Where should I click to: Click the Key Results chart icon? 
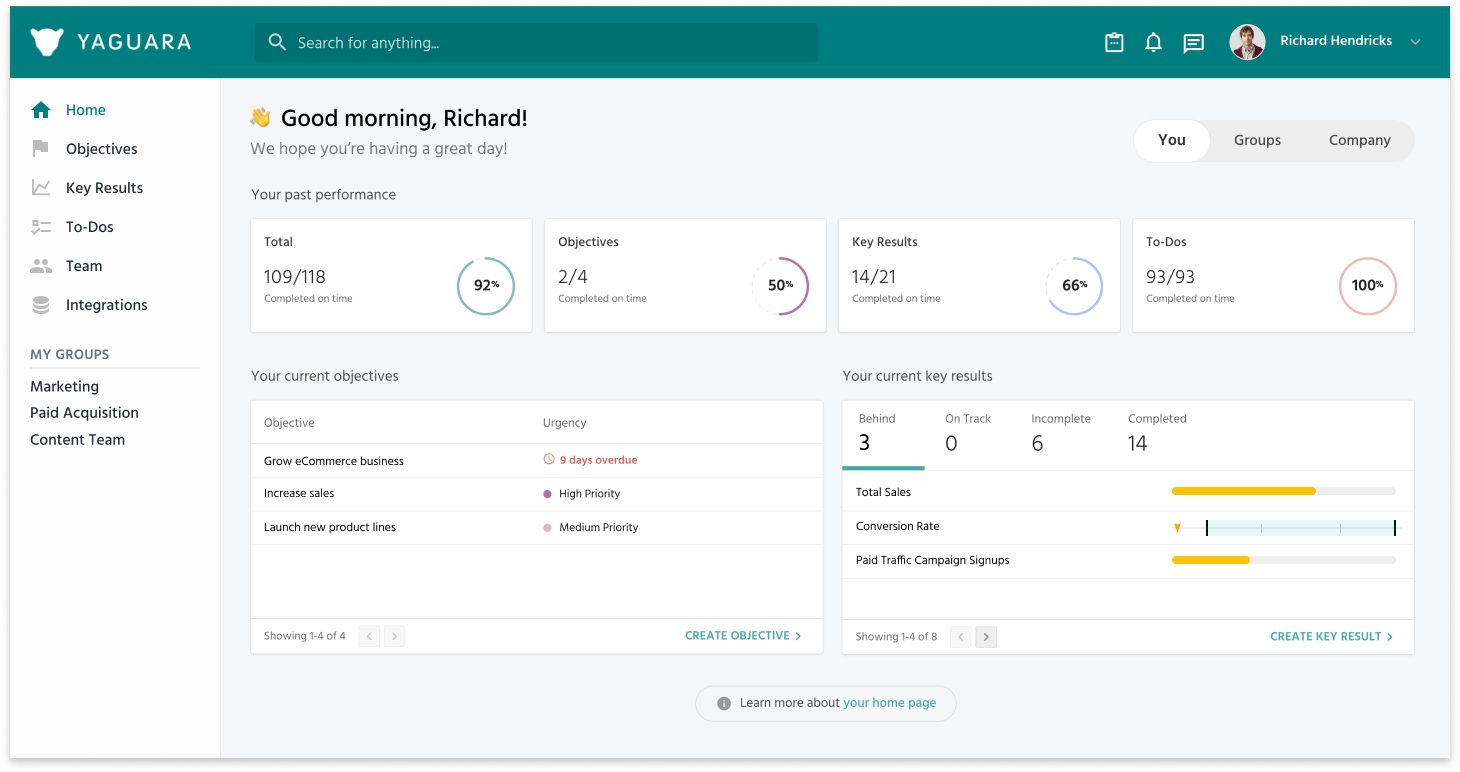[x=41, y=188]
